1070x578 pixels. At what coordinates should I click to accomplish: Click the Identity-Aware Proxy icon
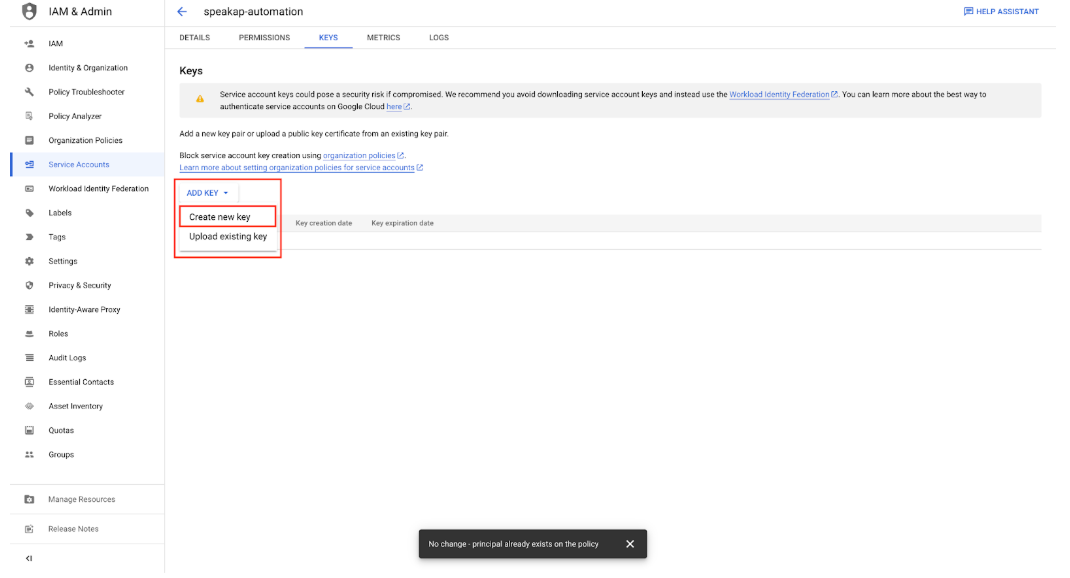click(x=29, y=310)
